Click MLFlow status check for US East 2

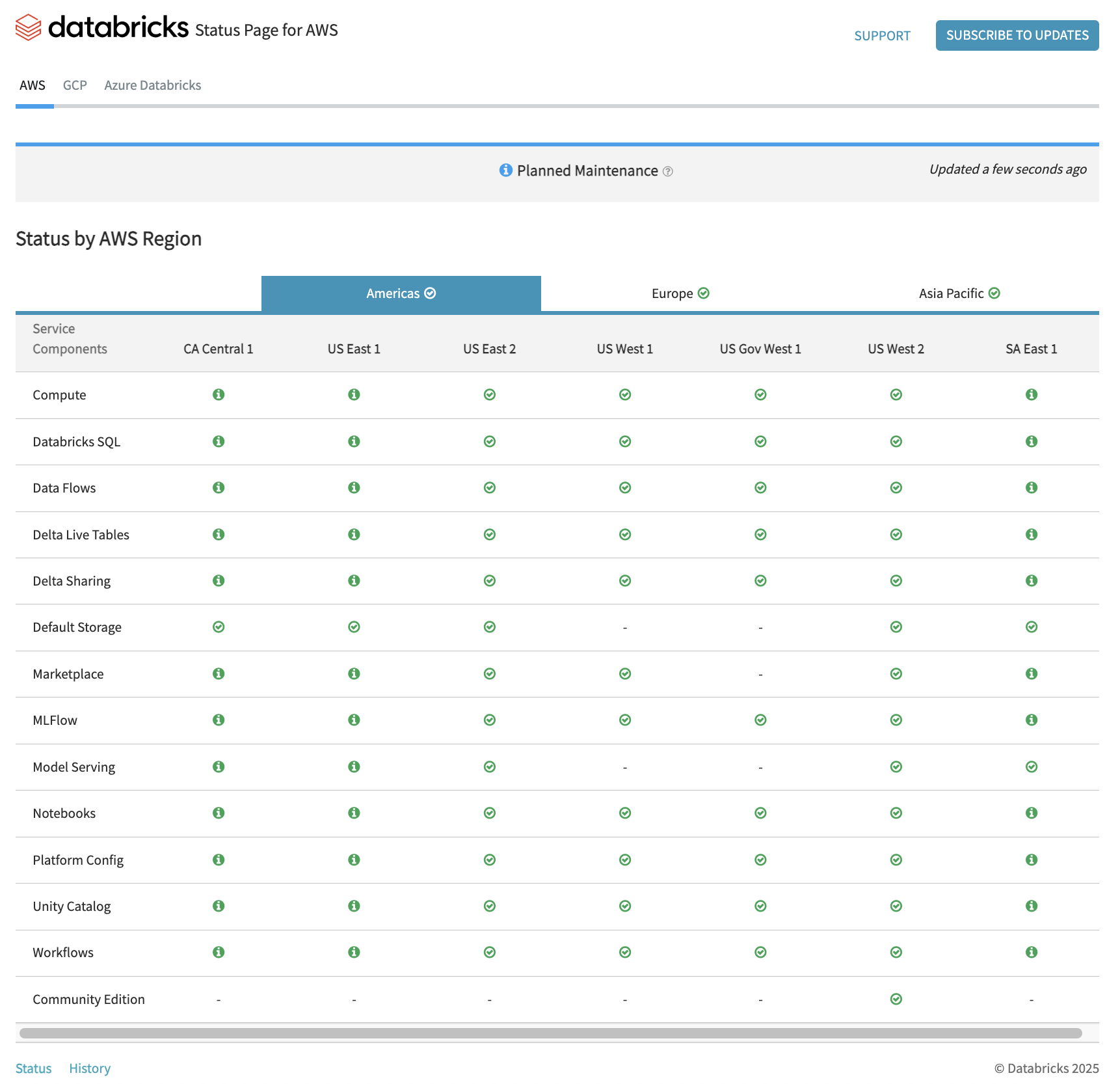click(490, 720)
